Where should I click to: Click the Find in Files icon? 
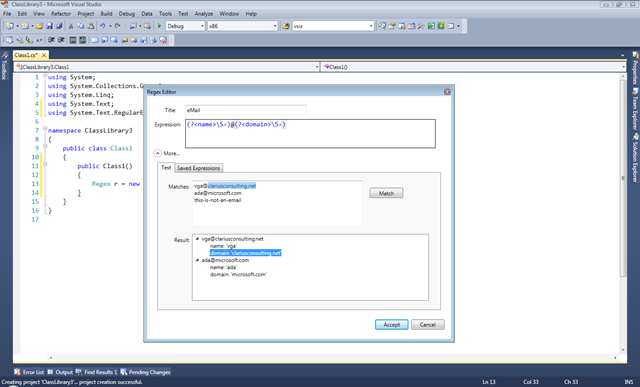click(286, 26)
